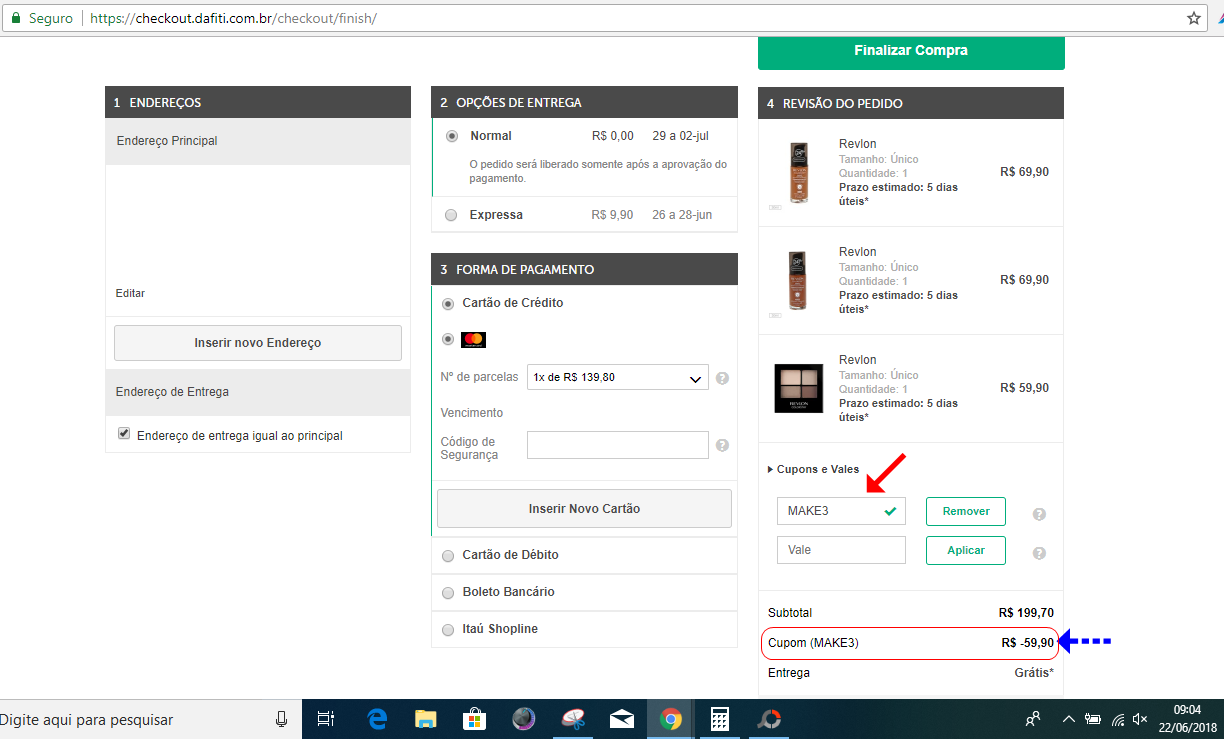Choose Cartão de Crédito payment method
The width and height of the screenshot is (1224, 739).
(448, 303)
